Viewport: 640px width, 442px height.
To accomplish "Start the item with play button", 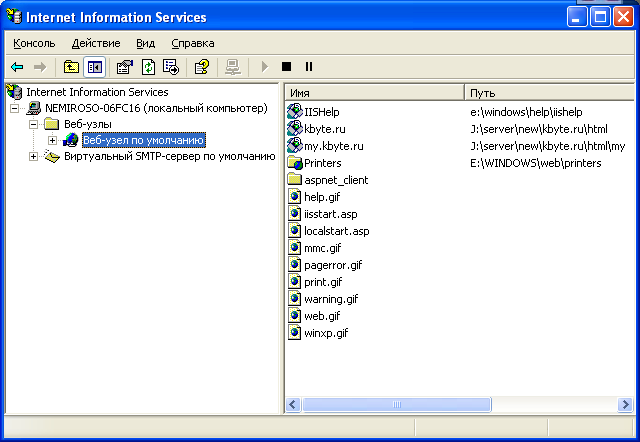I will [264, 67].
